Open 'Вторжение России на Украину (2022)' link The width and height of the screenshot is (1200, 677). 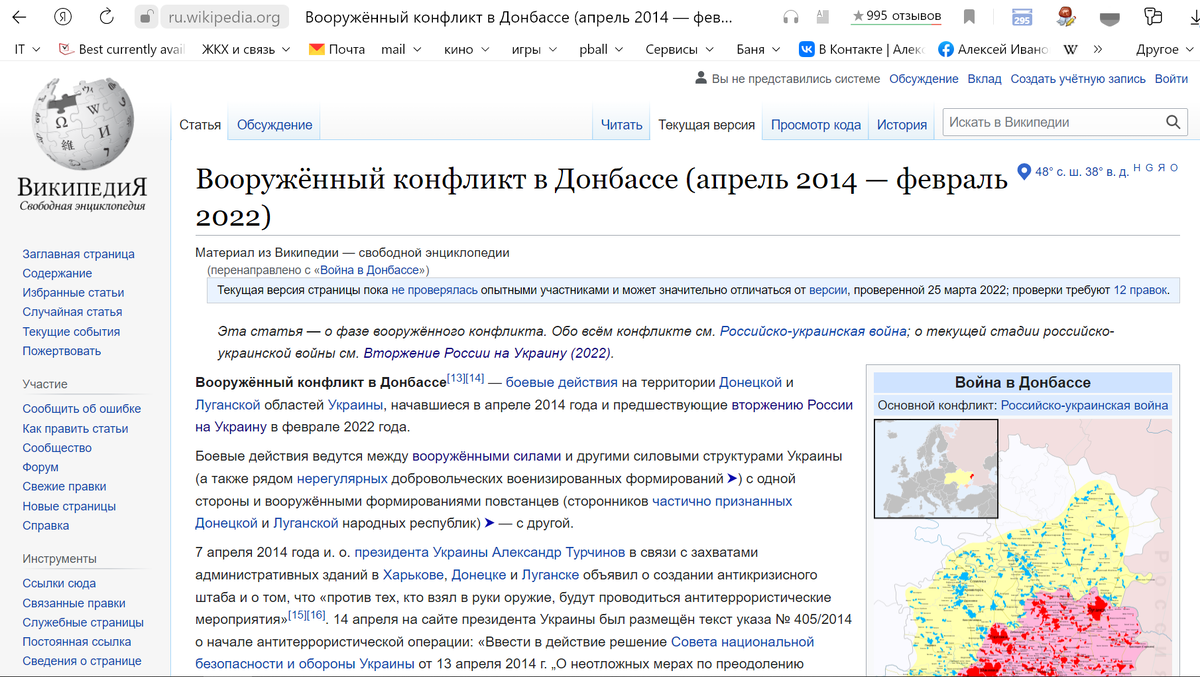pyautogui.click(x=487, y=353)
